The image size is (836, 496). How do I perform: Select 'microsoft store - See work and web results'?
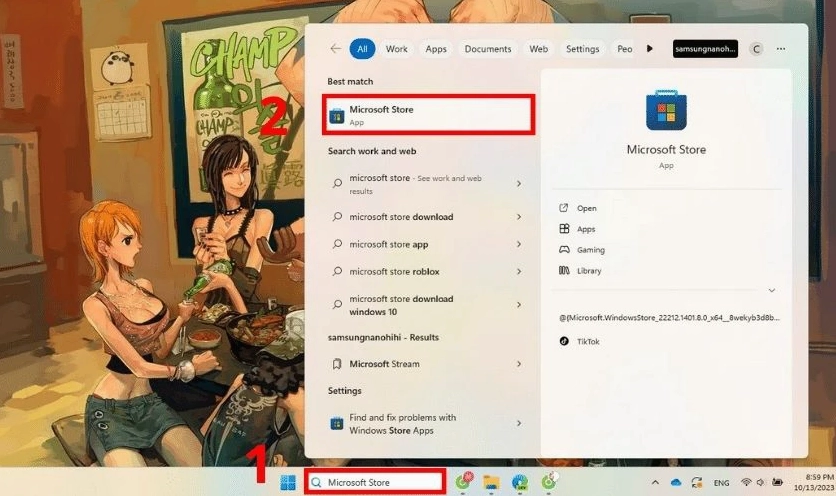click(428, 184)
